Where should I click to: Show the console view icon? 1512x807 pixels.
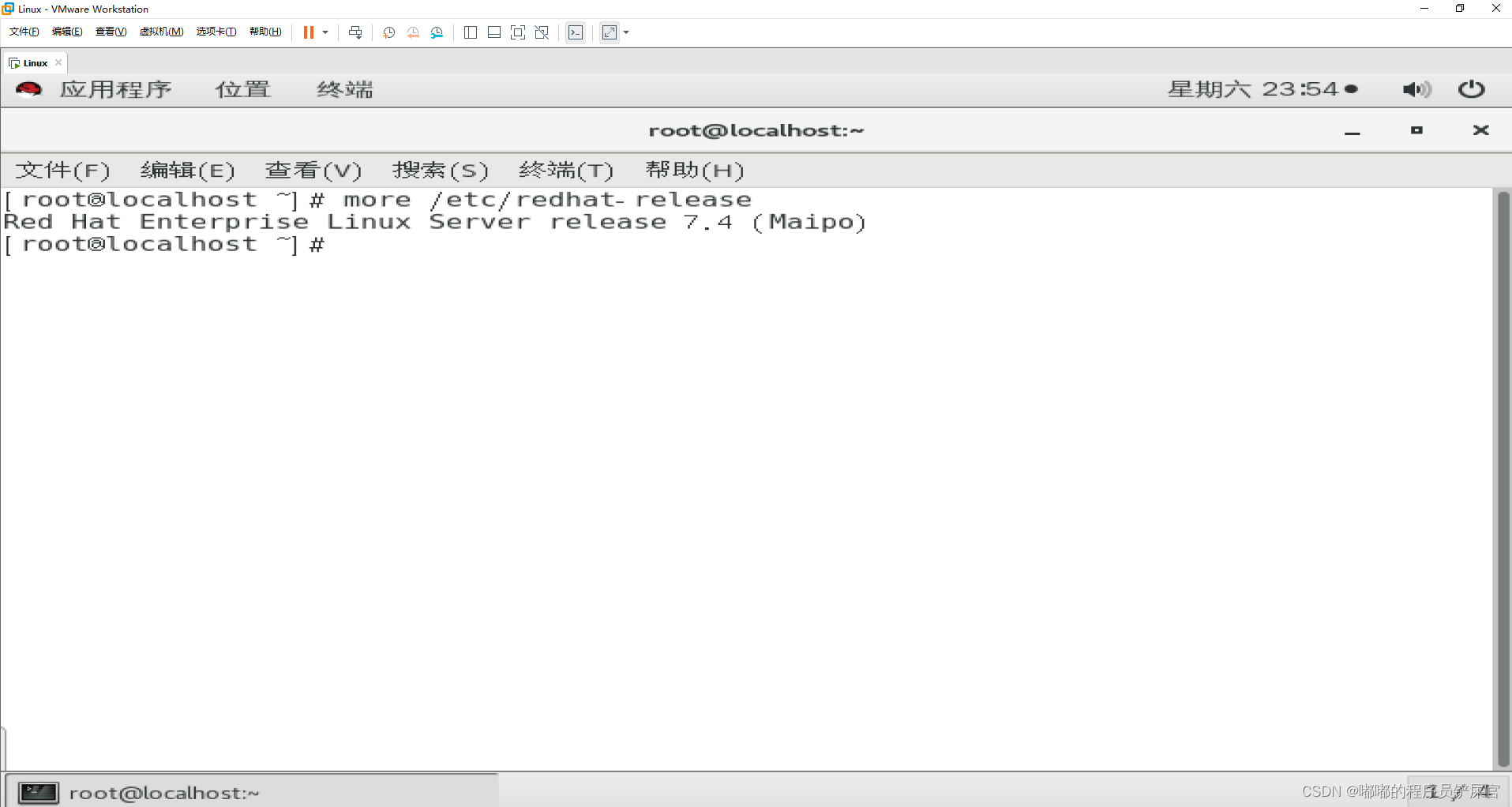click(x=576, y=32)
